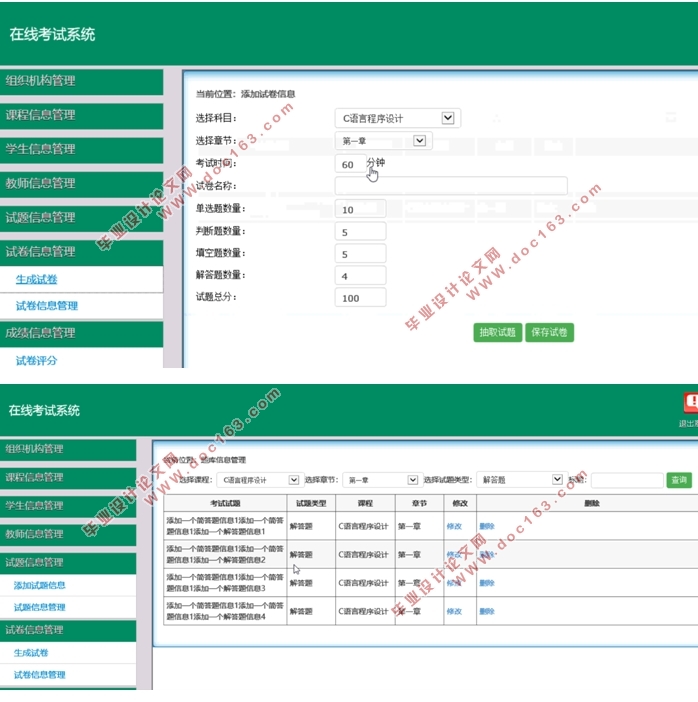Image resolution: width=698 pixels, height=702 pixels.
Task: Click 修改 for the question ending 解答题信息1
Action: coord(454,526)
